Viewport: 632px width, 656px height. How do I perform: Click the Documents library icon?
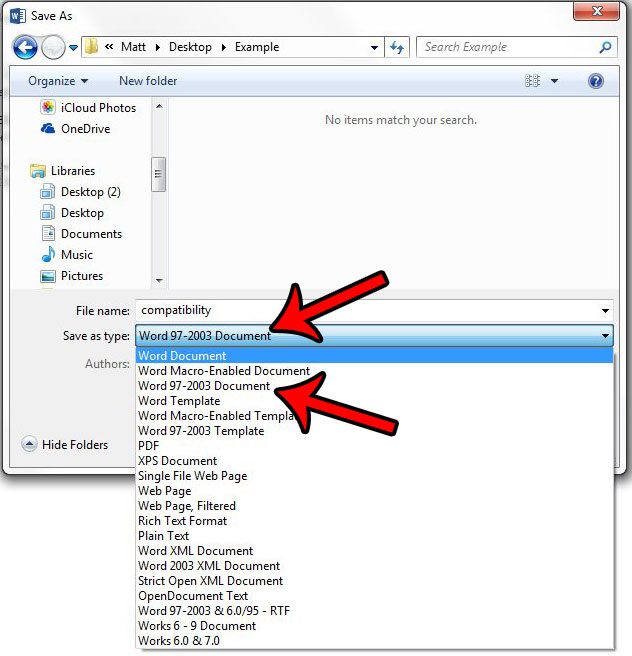48,233
